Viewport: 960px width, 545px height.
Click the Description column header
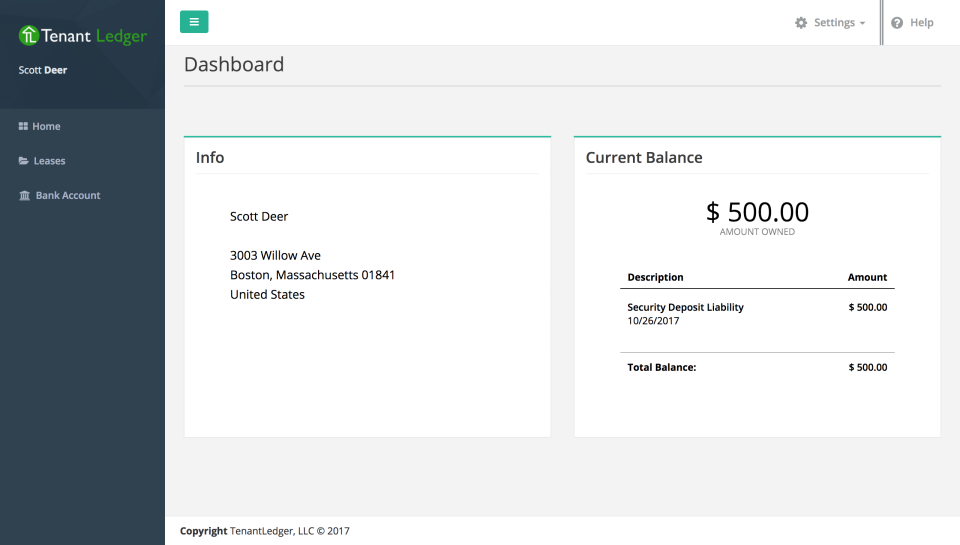pos(655,277)
